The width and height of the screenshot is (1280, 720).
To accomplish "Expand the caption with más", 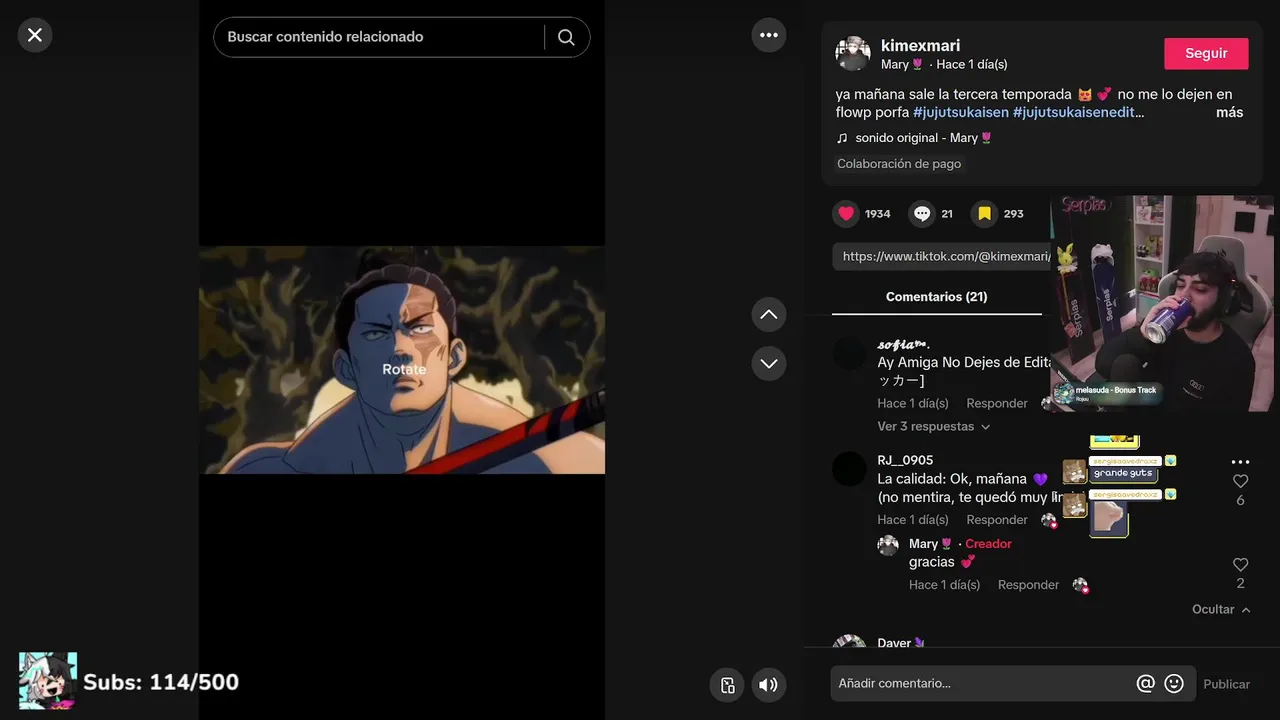I will click(1229, 112).
